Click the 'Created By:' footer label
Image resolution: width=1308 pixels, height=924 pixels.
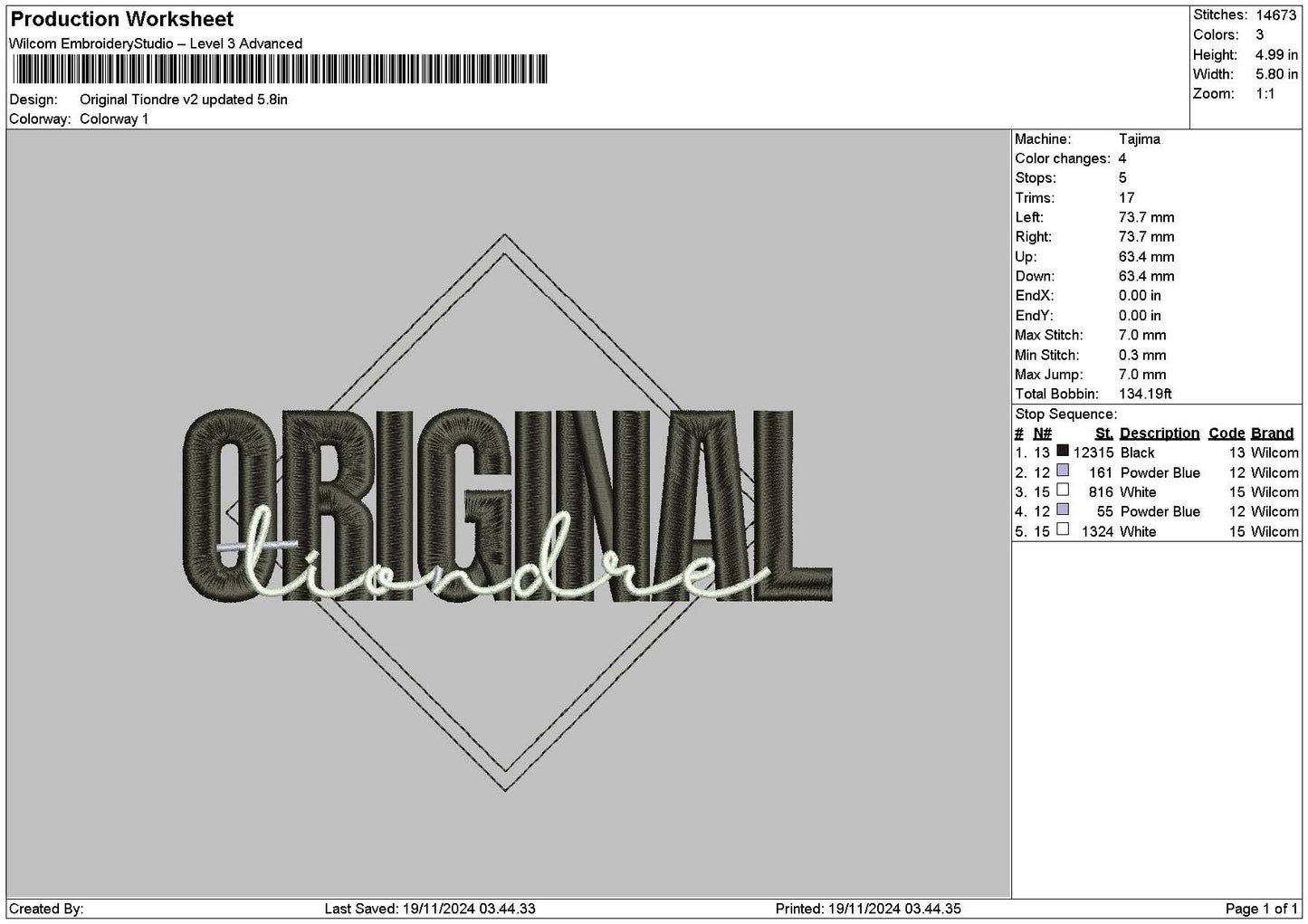pos(46,909)
